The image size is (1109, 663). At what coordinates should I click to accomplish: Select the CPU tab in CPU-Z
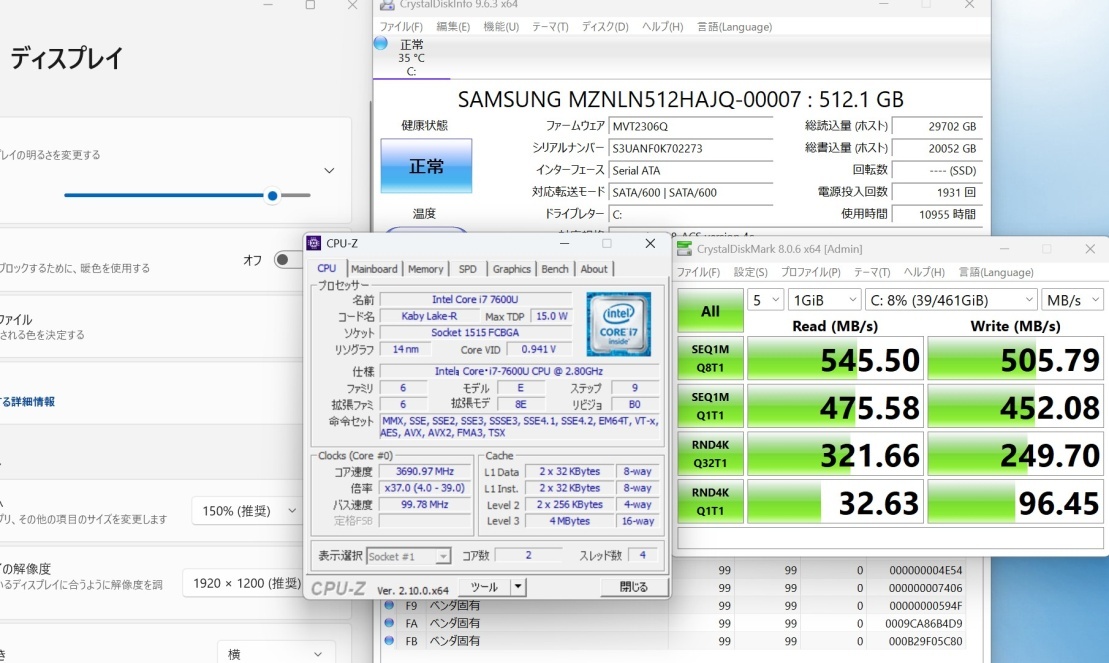point(327,268)
